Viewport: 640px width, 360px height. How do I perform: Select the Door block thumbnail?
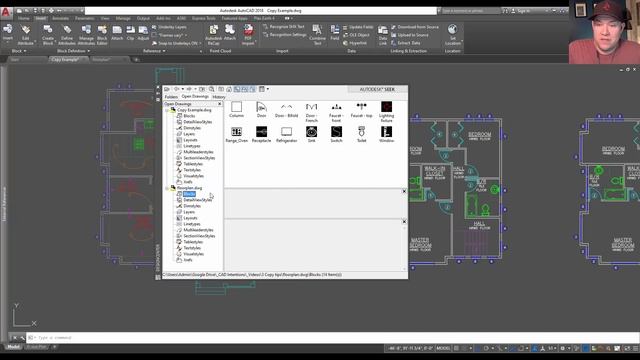point(262,110)
